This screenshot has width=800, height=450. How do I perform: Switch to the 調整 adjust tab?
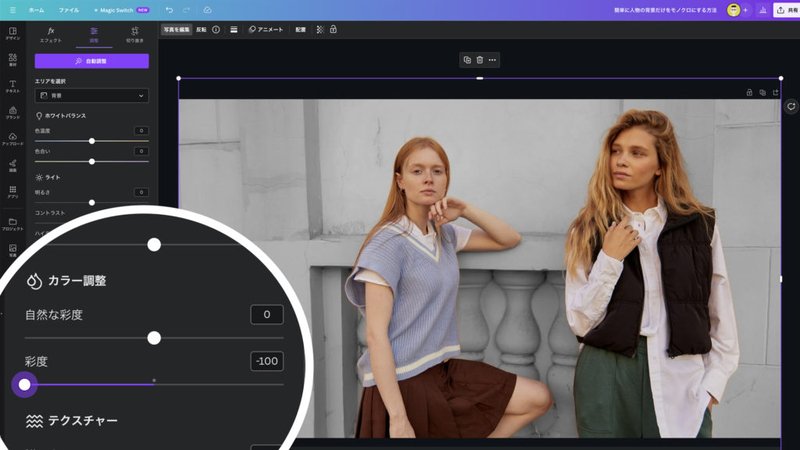coord(94,35)
